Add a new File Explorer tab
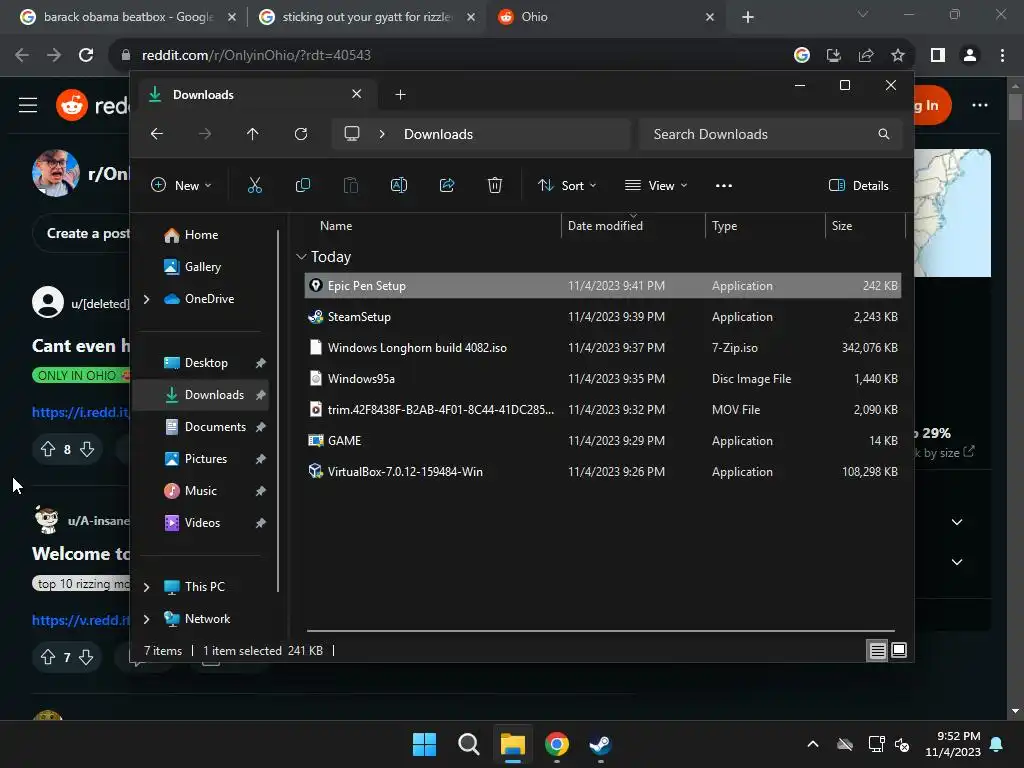1024x768 pixels. [x=400, y=95]
